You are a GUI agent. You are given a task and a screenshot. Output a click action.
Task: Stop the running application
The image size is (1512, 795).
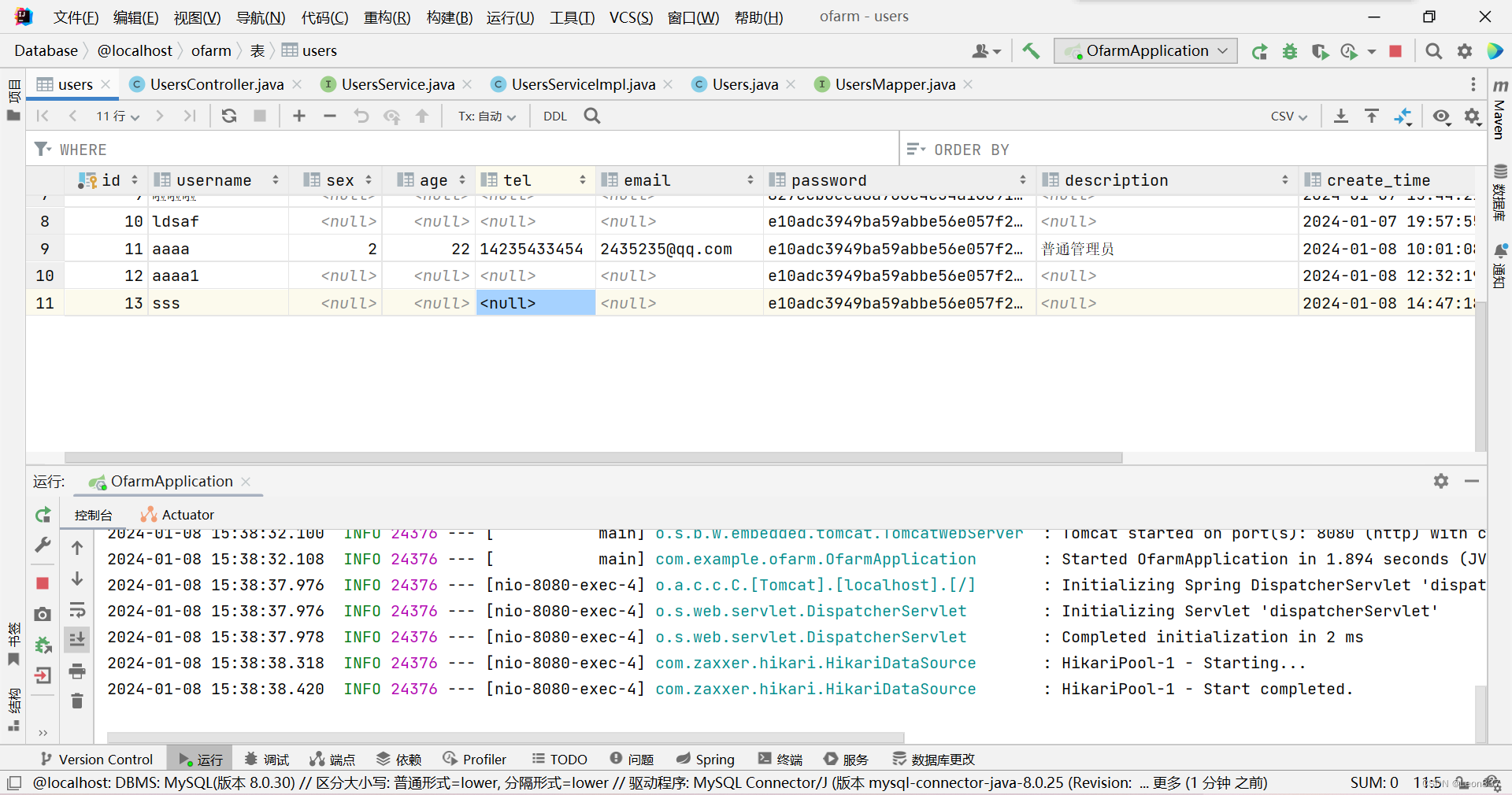1395,50
